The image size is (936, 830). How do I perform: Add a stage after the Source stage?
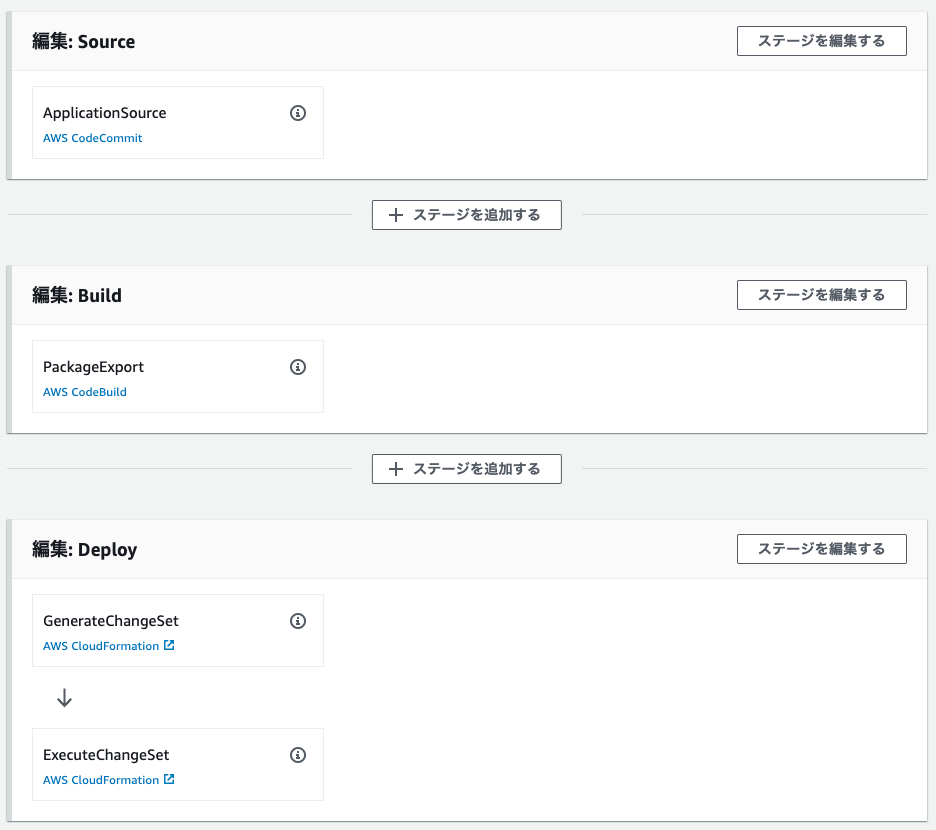[466, 215]
